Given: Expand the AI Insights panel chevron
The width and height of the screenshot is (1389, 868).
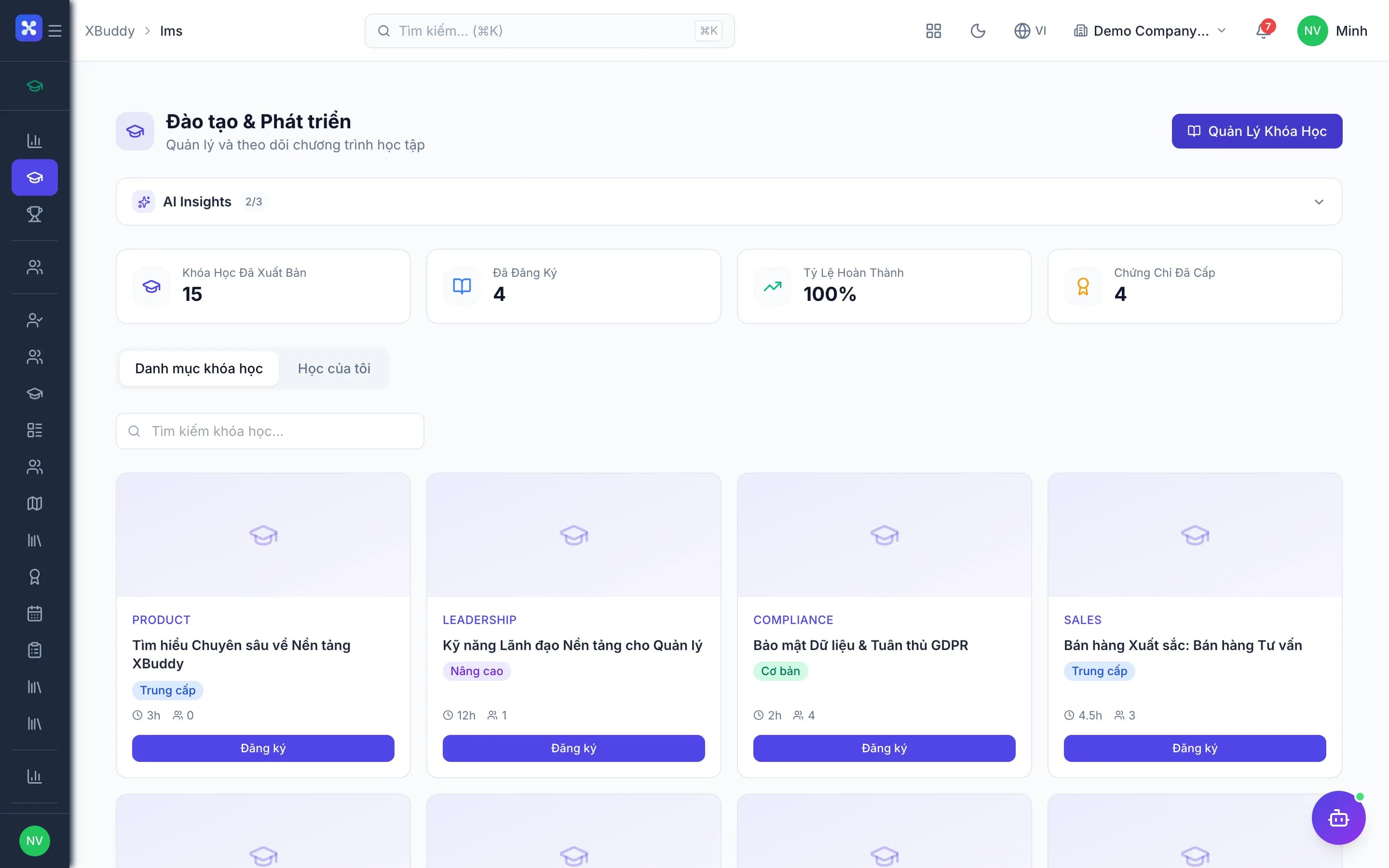Looking at the screenshot, I should click(1319, 202).
